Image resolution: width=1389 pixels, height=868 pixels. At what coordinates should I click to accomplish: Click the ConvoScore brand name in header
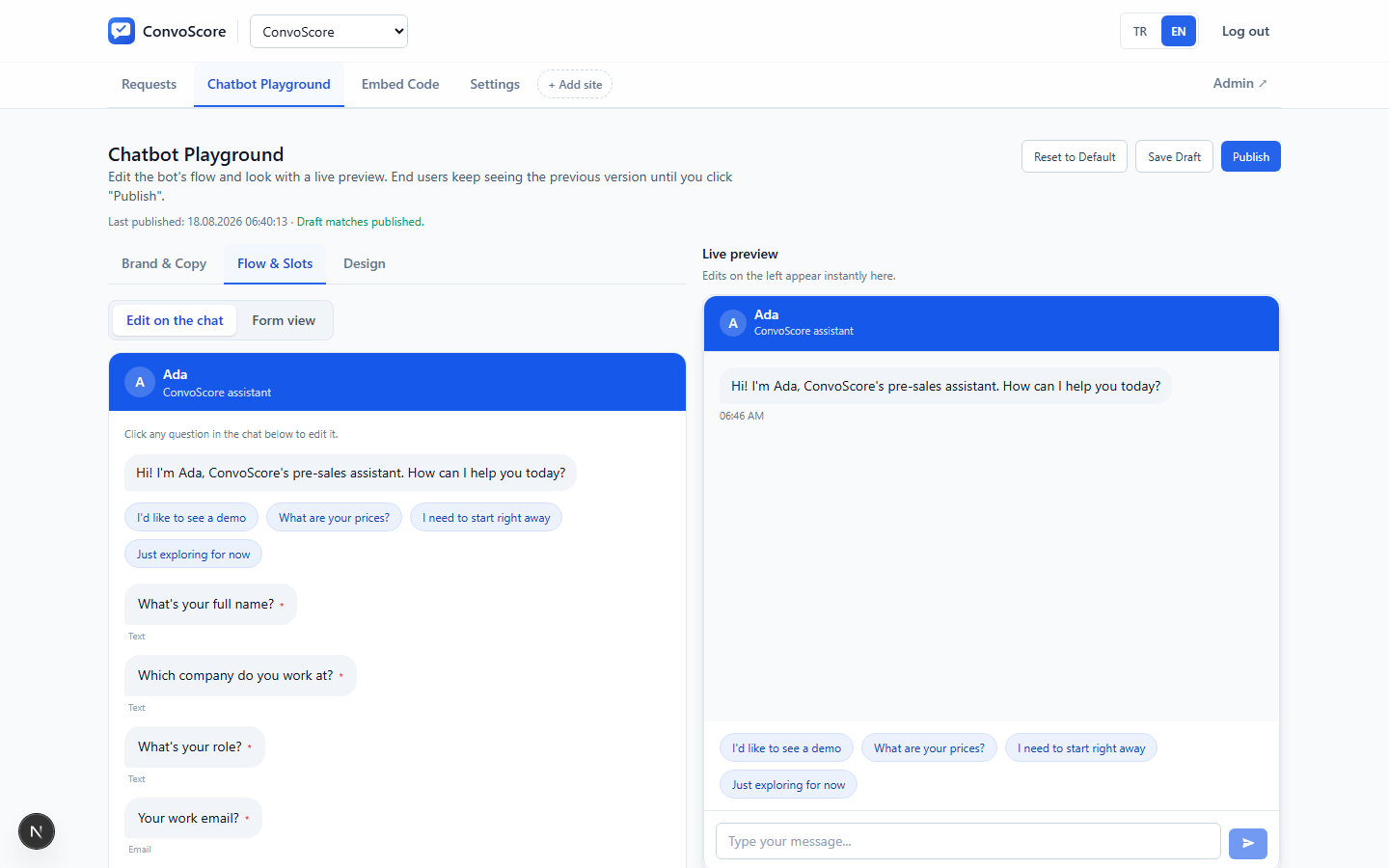(x=184, y=31)
